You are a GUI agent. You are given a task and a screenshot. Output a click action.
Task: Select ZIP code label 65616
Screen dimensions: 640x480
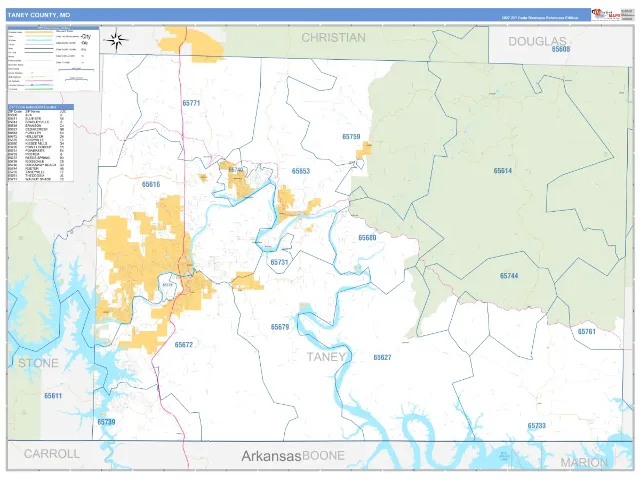click(151, 184)
